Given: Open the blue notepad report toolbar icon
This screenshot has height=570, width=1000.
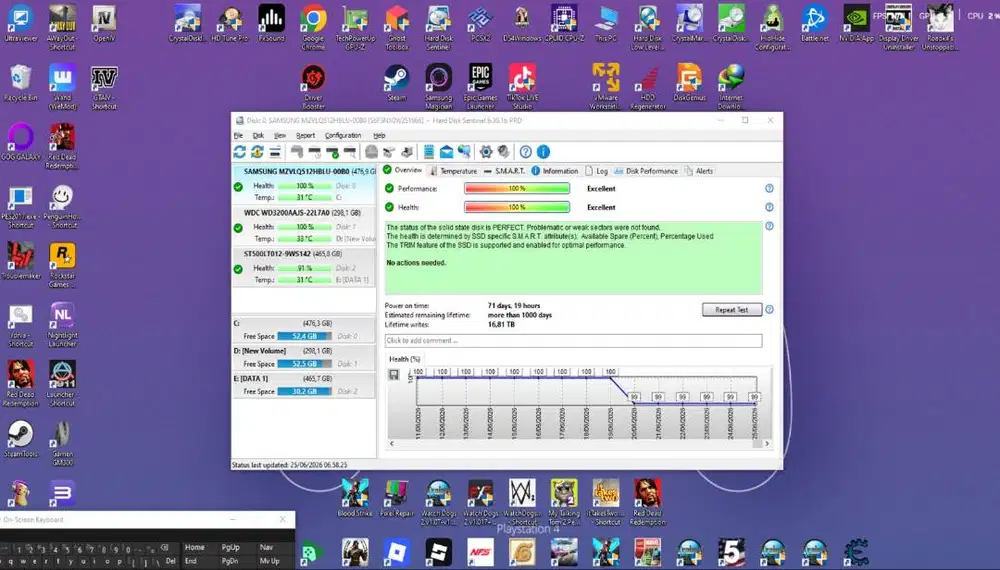Looking at the screenshot, I should point(429,152).
